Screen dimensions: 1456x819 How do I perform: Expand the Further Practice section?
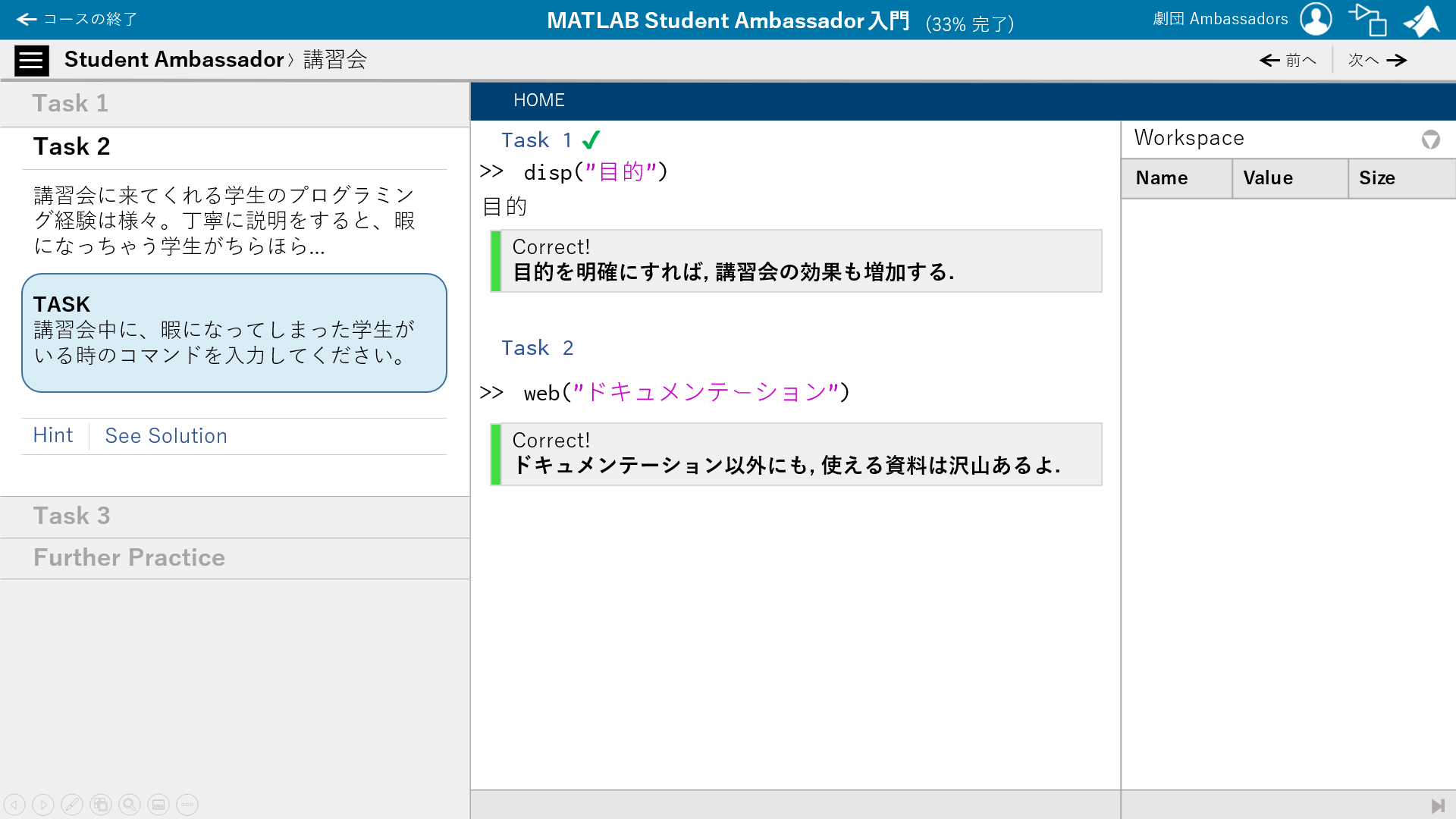[x=129, y=558]
